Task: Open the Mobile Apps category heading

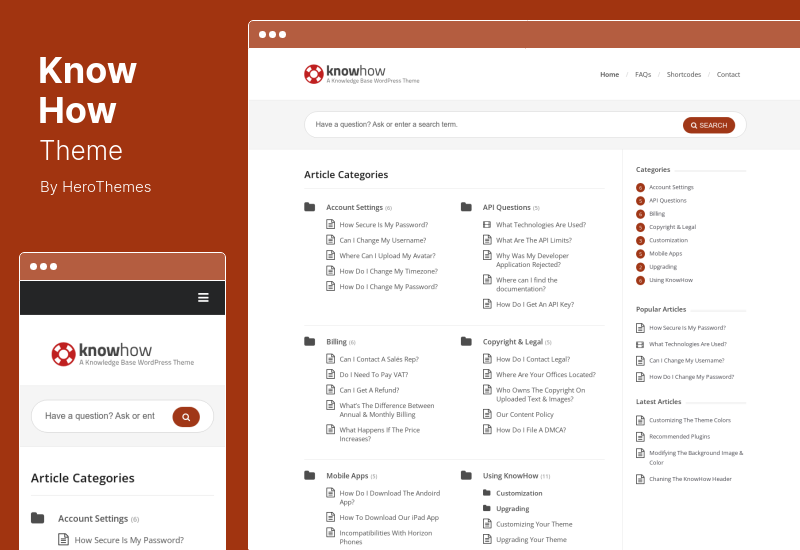Action: pos(347,476)
